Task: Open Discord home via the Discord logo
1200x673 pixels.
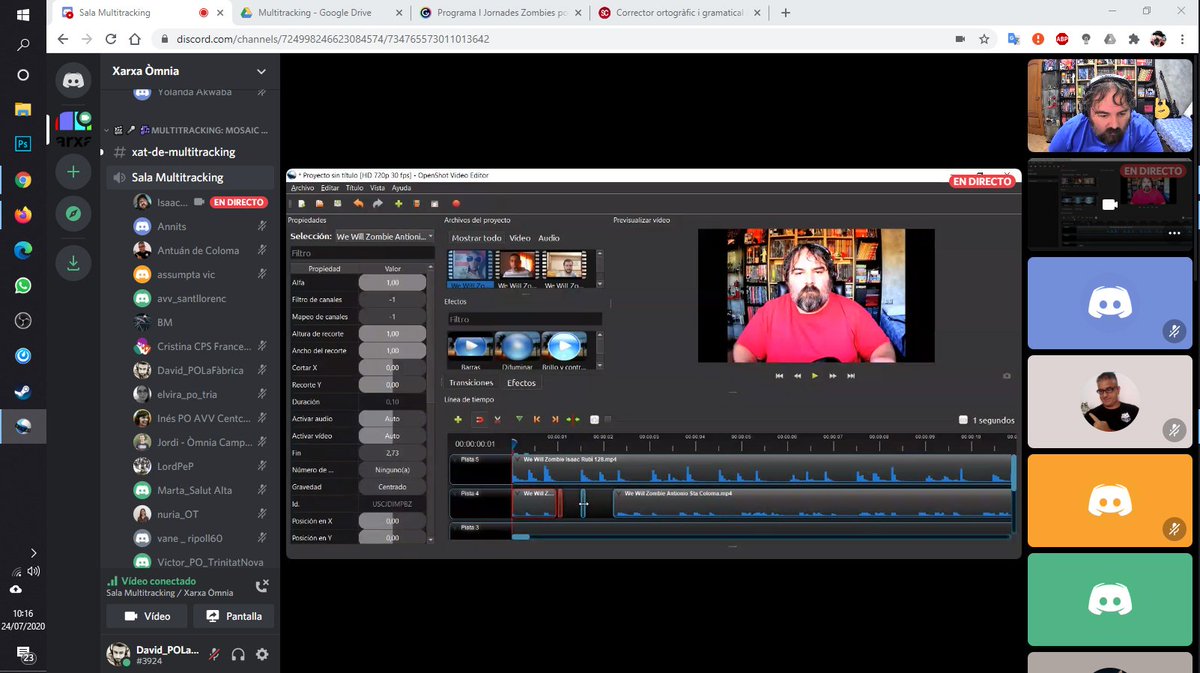Action: (x=73, y=82)
